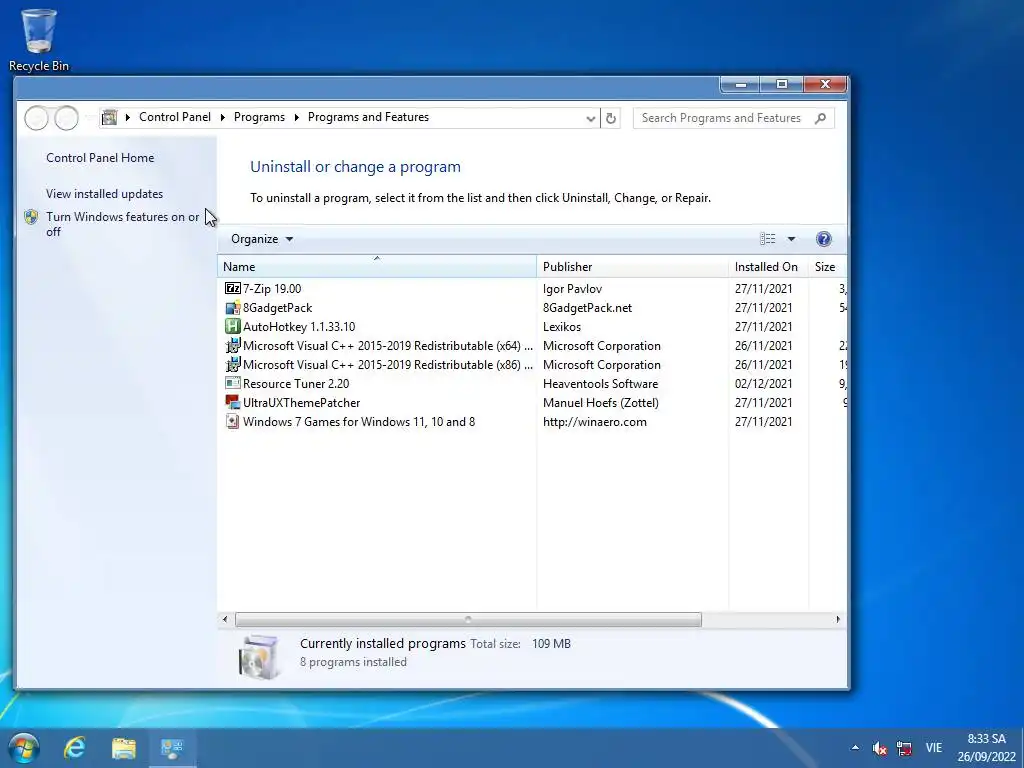Click the Control Panel taskbar button

coord(172,748)
